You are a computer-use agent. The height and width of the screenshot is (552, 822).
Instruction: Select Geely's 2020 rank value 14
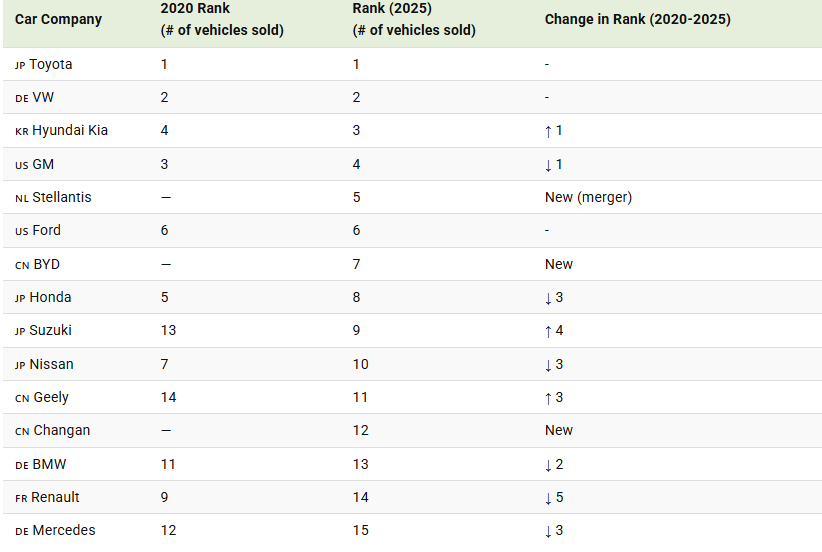168,397
